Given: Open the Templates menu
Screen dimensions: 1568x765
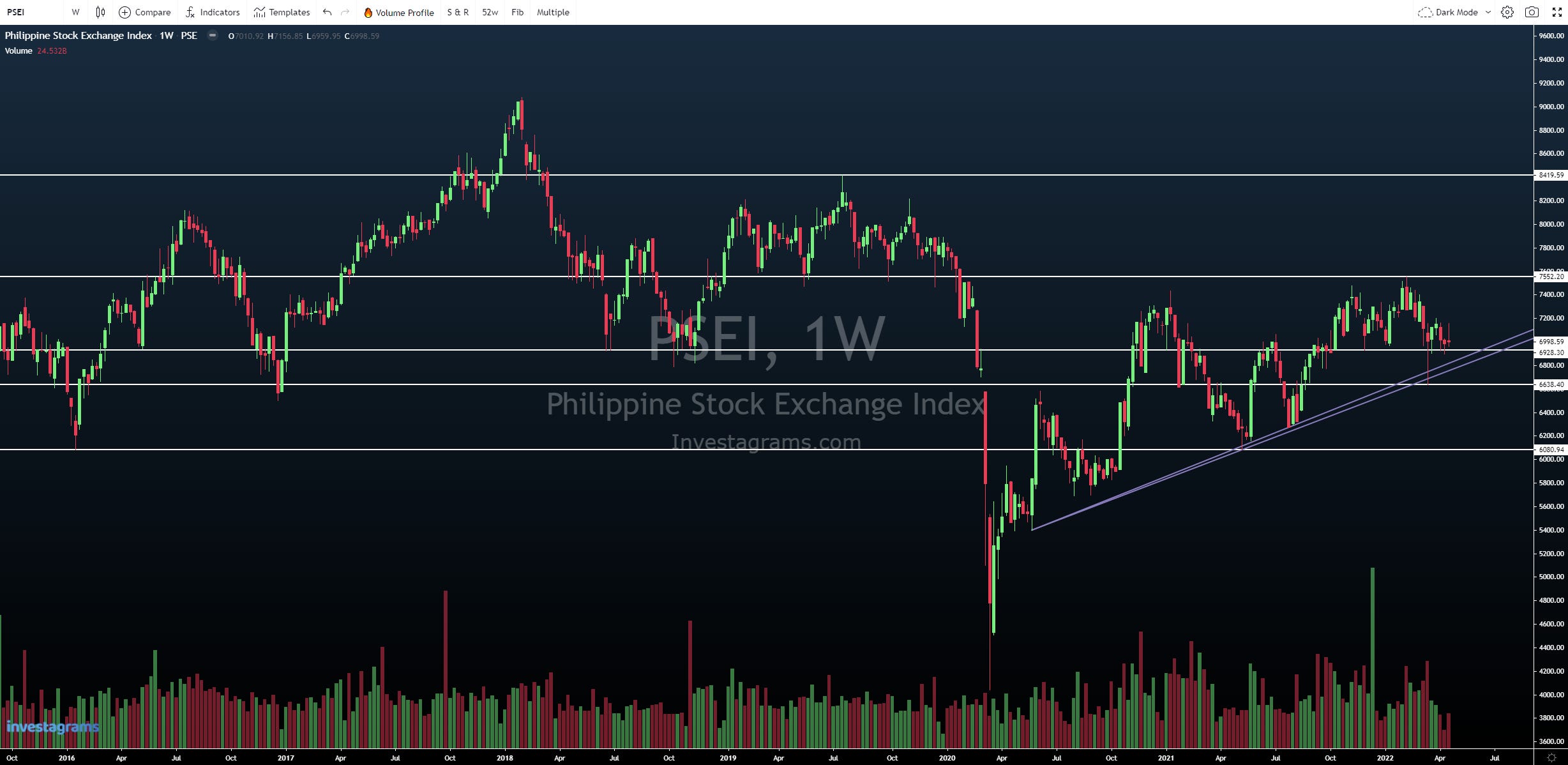Looking at the screenshot, I should pyautogui.click(x=281, y=12).
